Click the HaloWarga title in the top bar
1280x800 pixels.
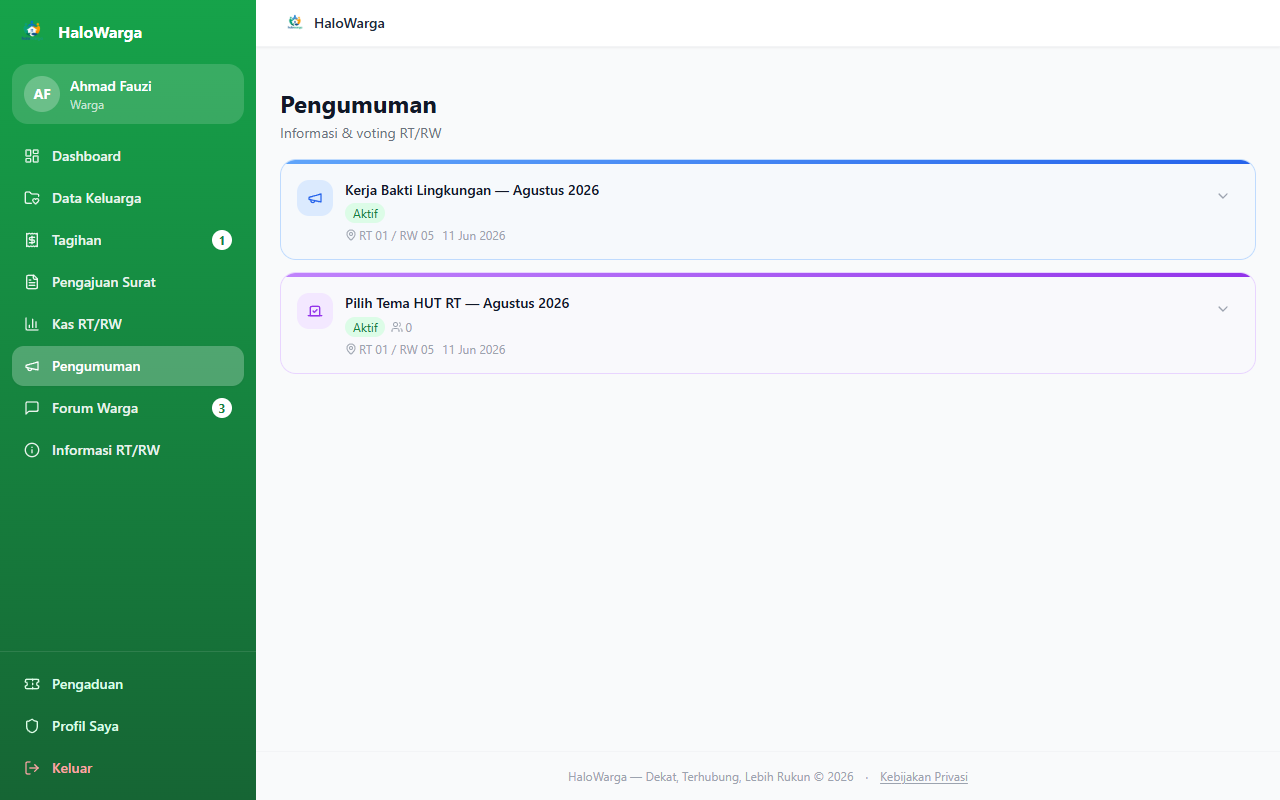[349, 23]
